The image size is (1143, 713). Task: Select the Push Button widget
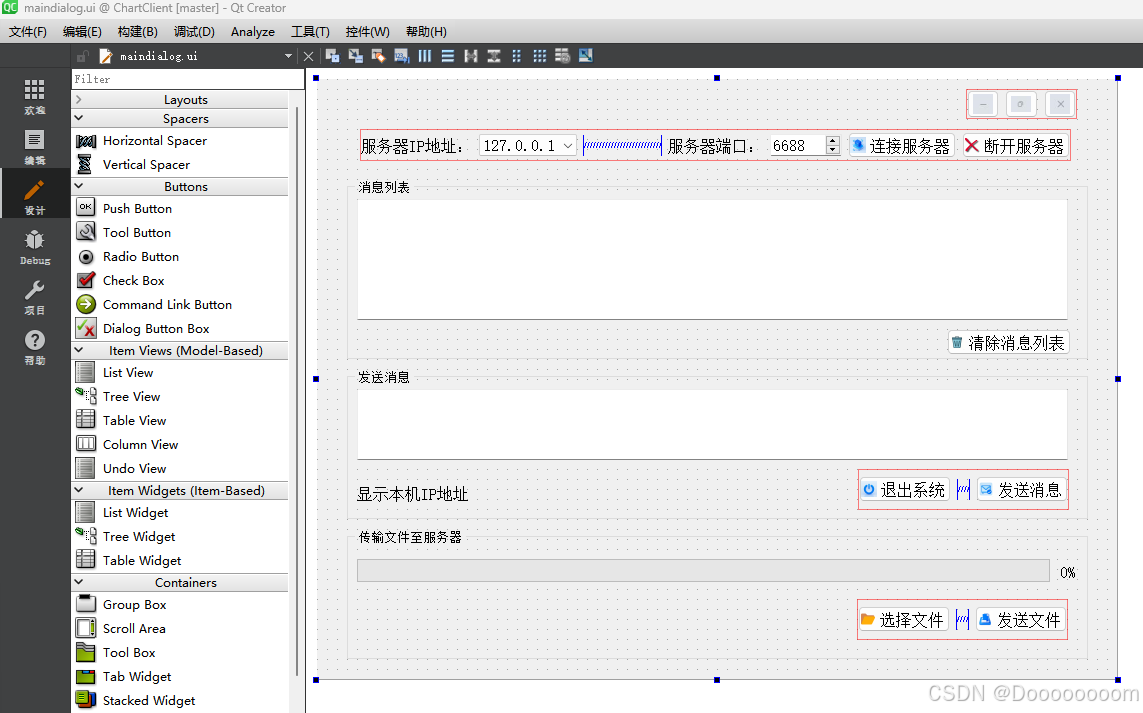tap(137, 208)
